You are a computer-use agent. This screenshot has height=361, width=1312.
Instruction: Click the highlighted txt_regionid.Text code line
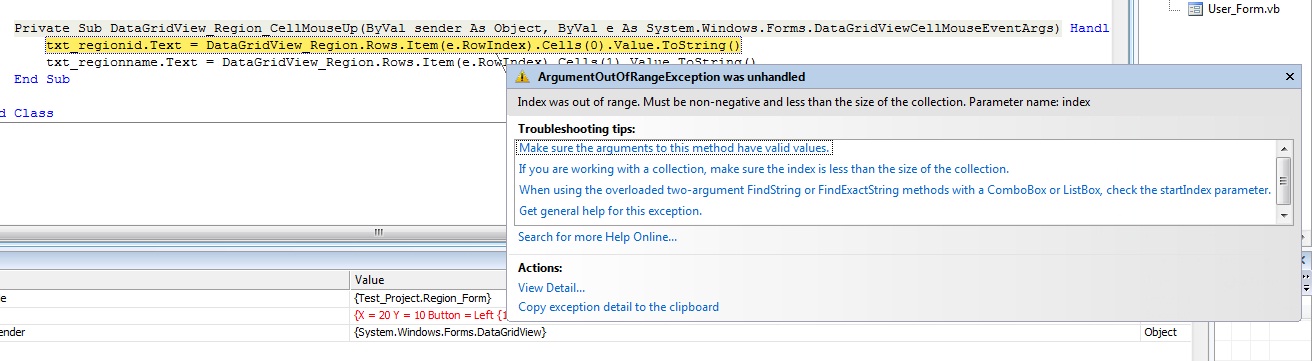click(393, 46)
